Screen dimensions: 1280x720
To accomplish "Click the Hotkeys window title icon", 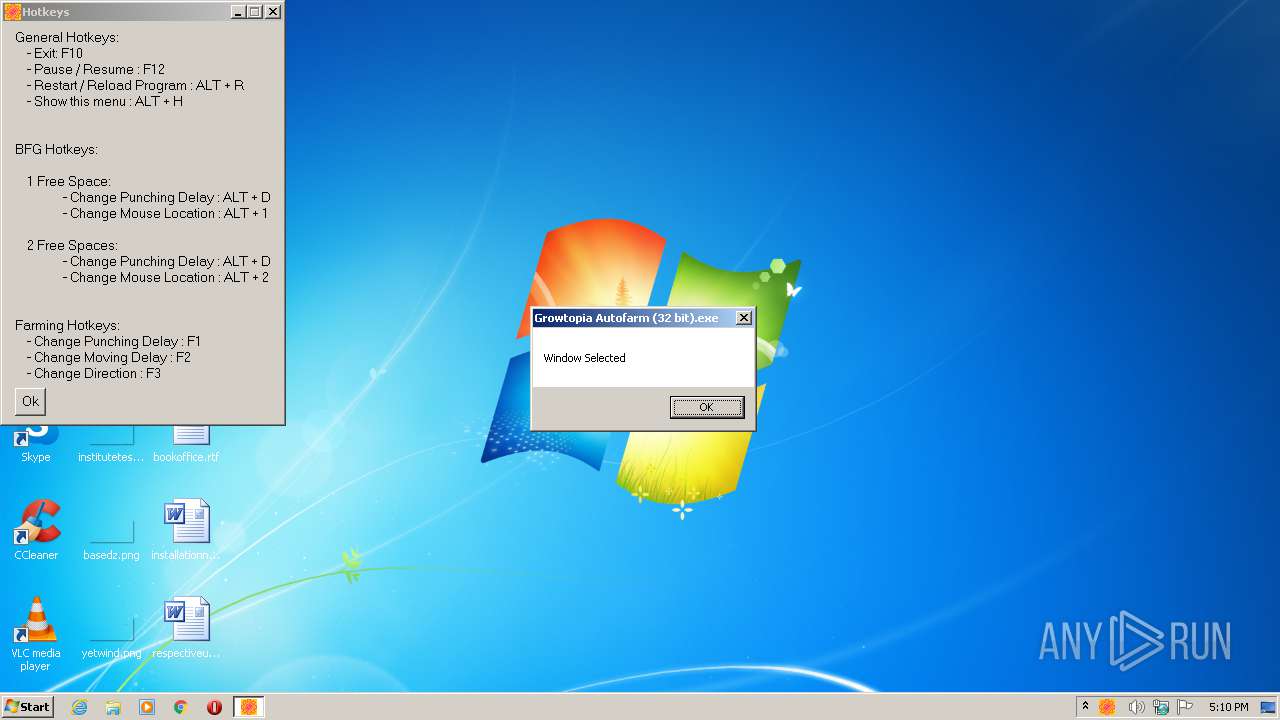I will click(13, 12).
